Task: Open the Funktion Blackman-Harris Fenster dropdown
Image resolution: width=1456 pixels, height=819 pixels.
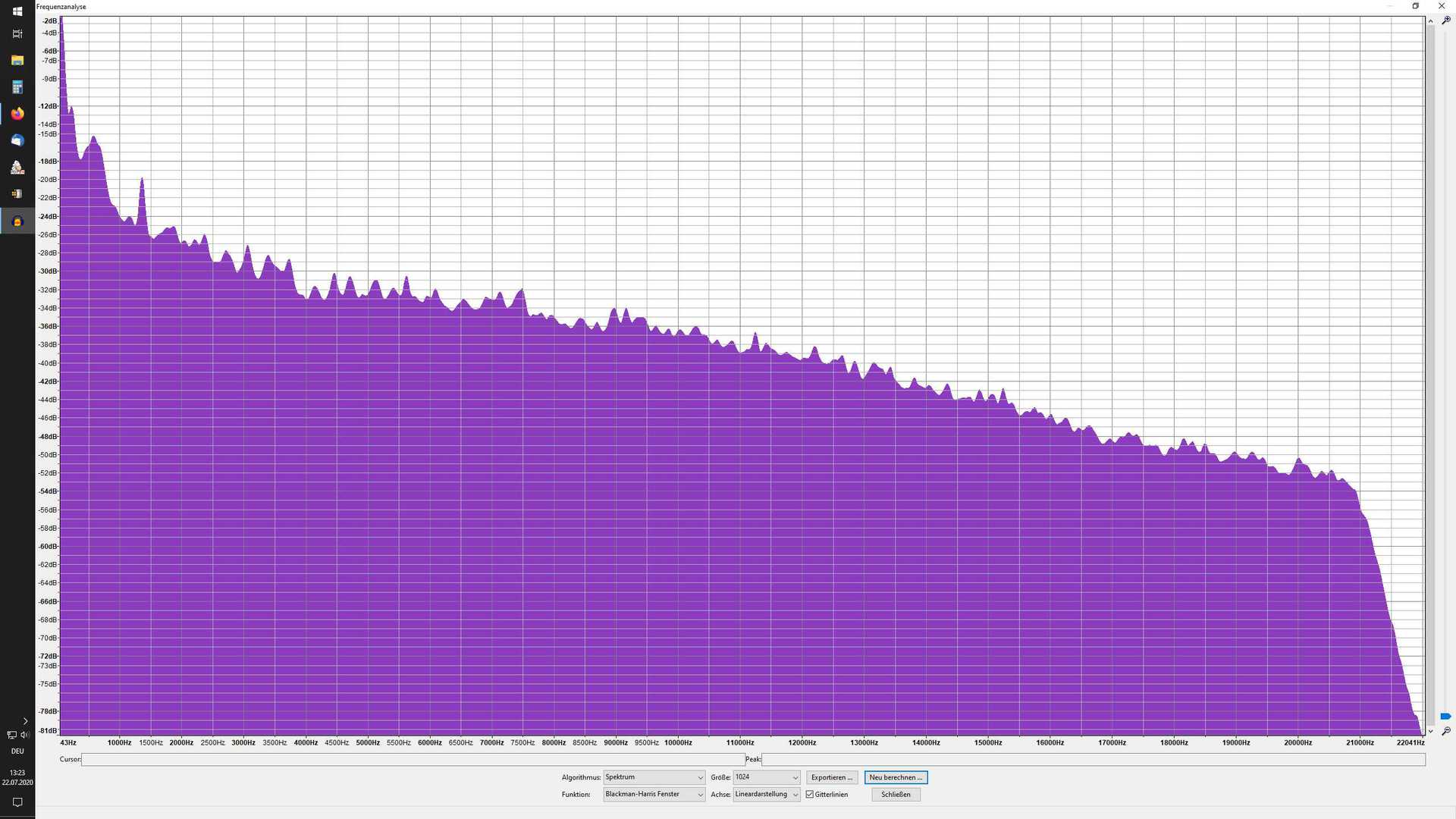Action: [654, 795]
